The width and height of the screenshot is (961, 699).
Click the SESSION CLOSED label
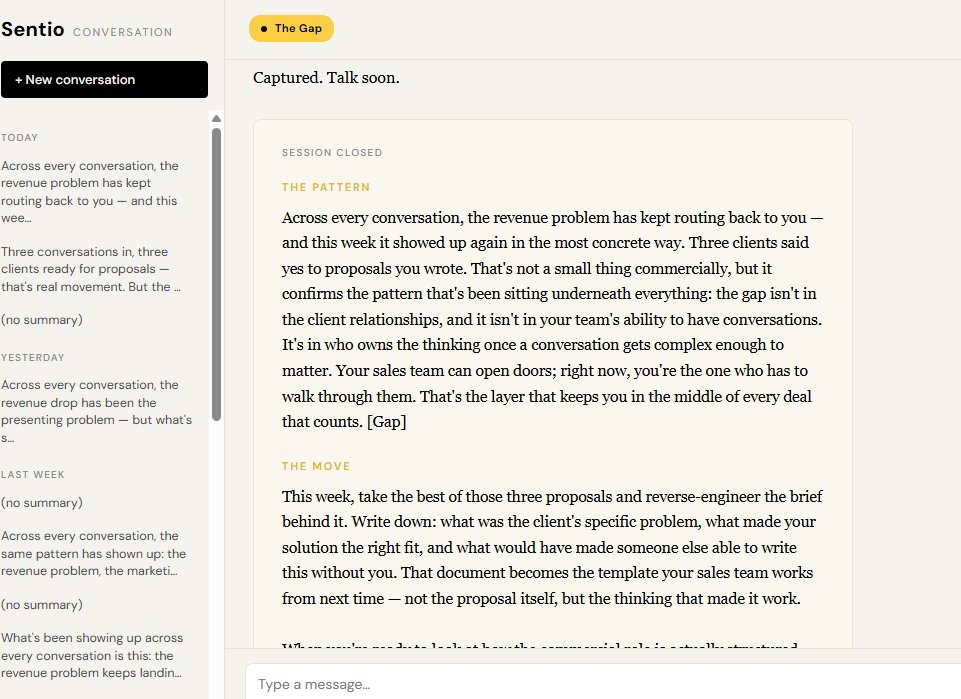point(332,153)
